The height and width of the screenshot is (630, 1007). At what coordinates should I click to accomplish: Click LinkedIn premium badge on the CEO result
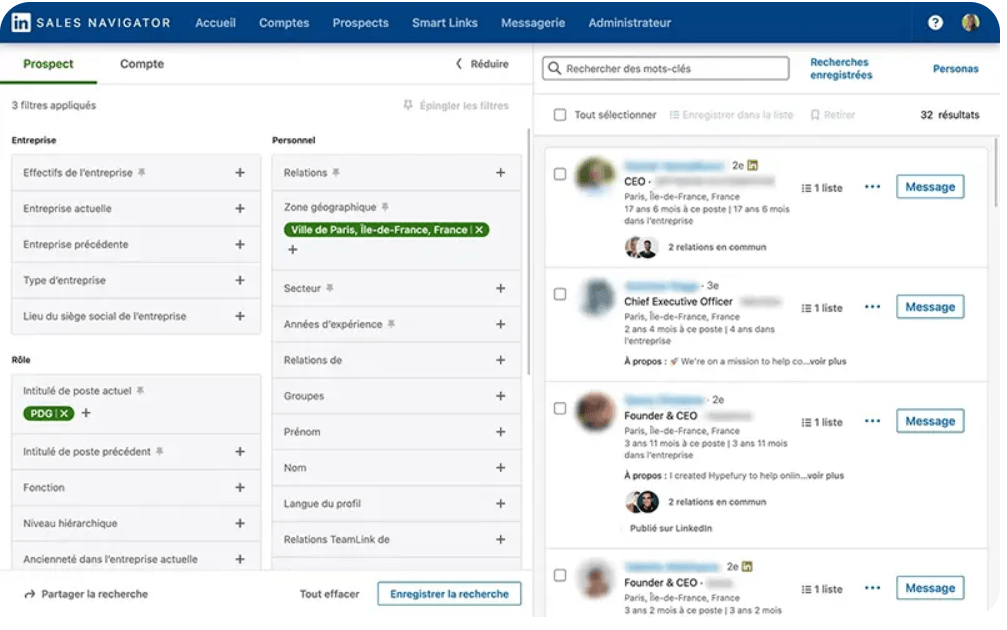(x=753, y=166)
